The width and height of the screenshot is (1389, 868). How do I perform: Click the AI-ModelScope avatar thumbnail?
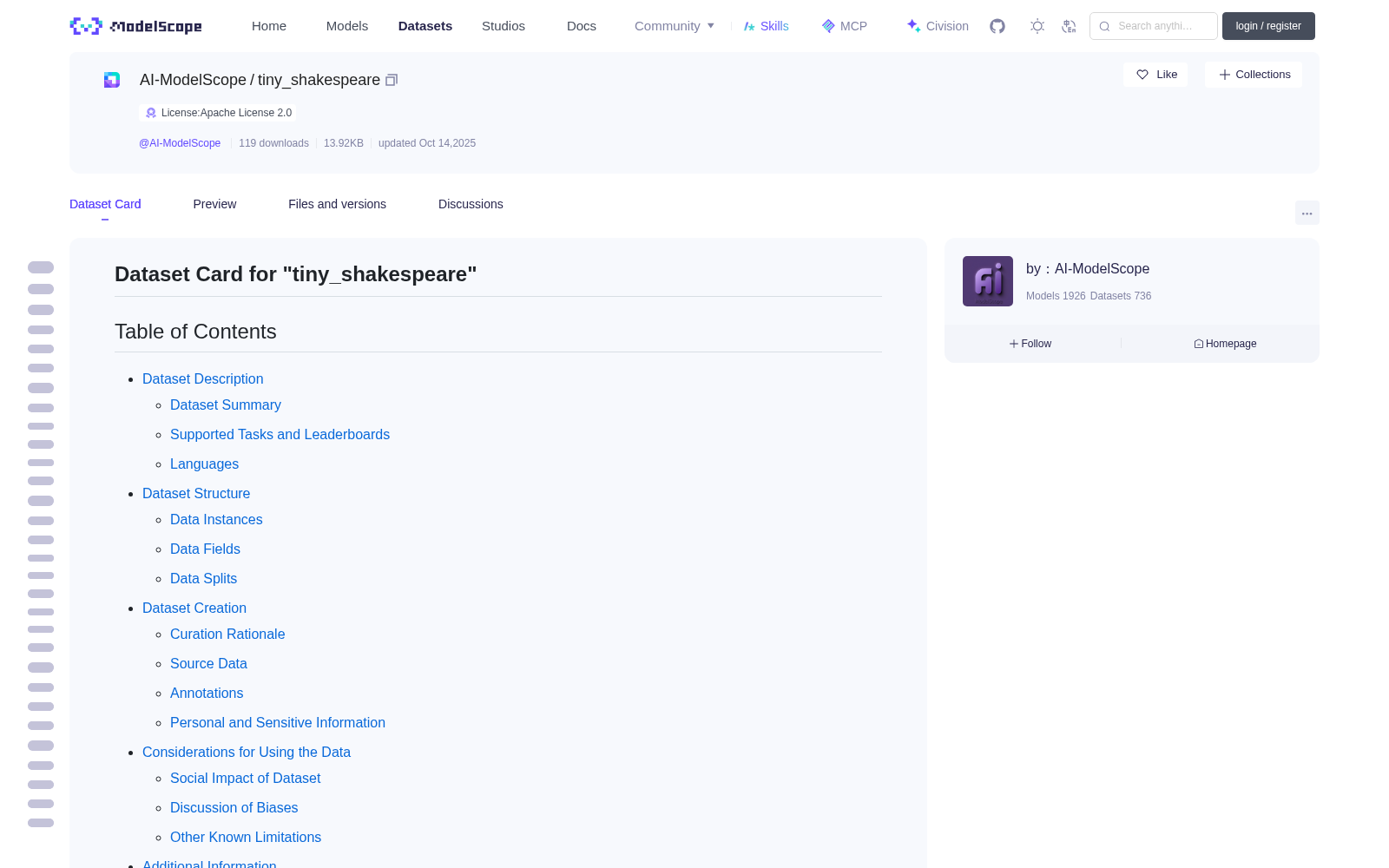tap(988, 281)
